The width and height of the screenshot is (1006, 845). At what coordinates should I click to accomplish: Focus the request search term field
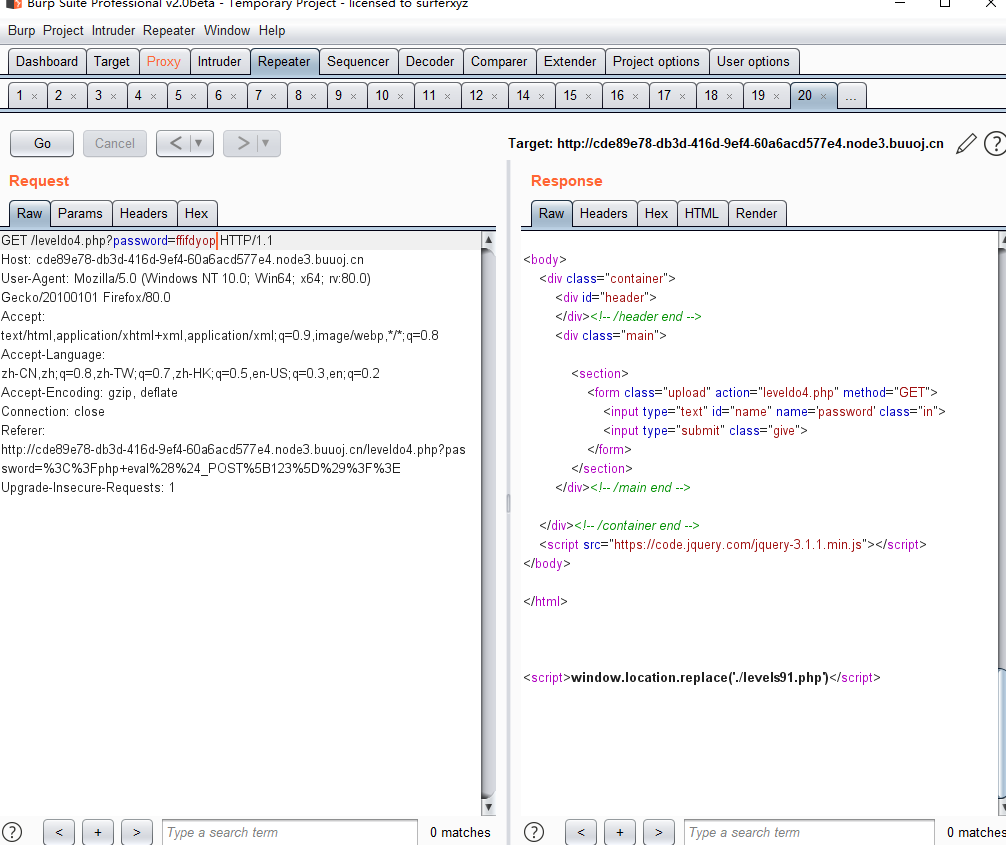coord(290,832)
